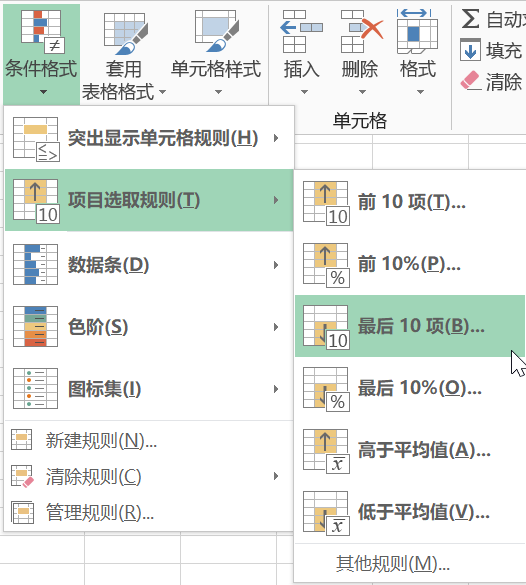Open dropdown arrow under 删除
Image resolution: width=526 pixels, height=585 pixels.
point(362,92)
